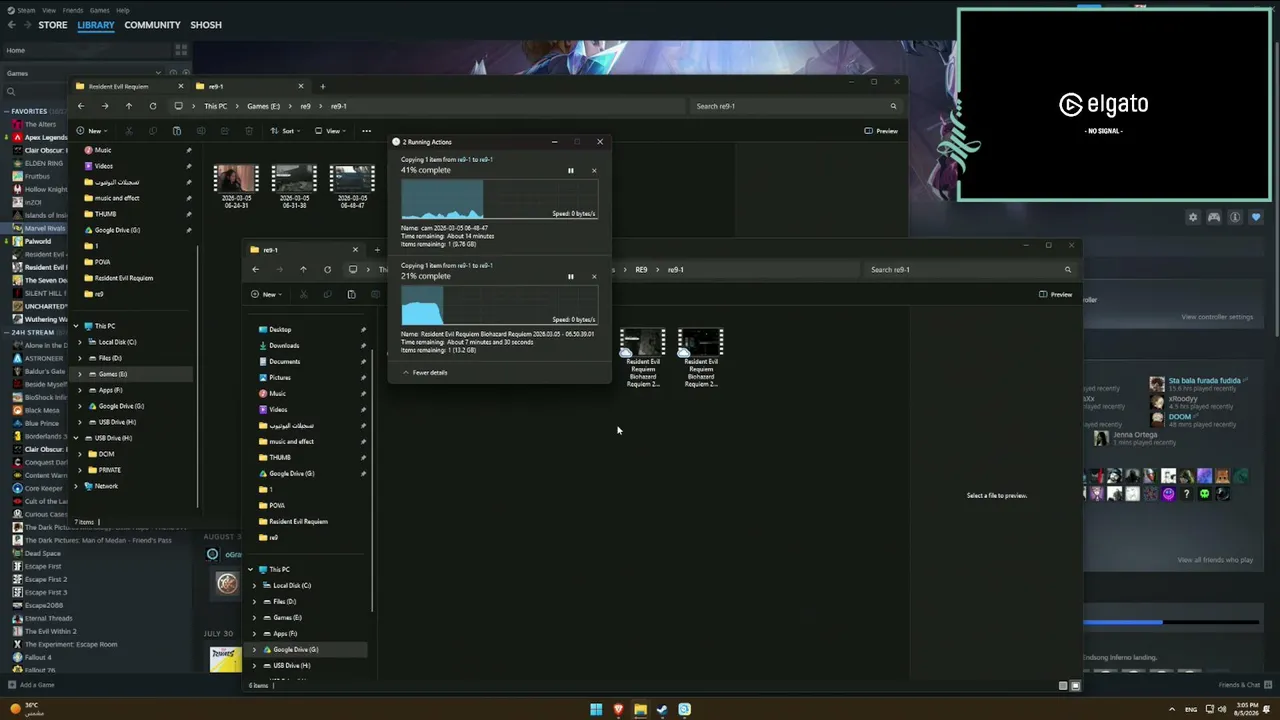Pause the 41% complete copy operation

click(571, 170)
